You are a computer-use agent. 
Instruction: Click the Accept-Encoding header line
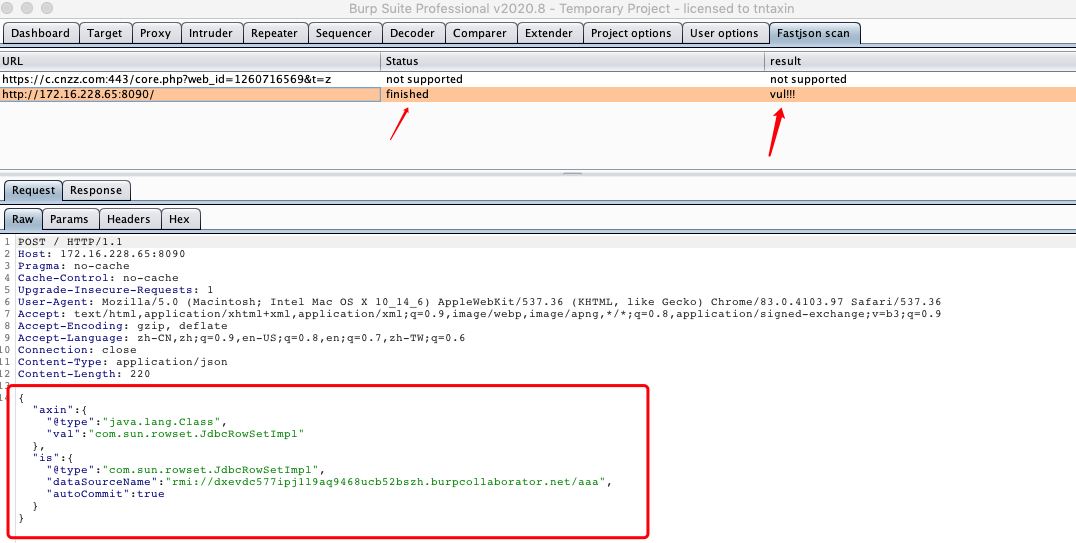[x=123, y=326]
